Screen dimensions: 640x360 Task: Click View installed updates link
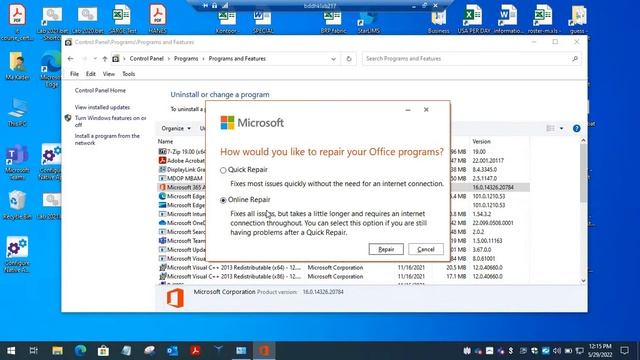click(102, 107)
